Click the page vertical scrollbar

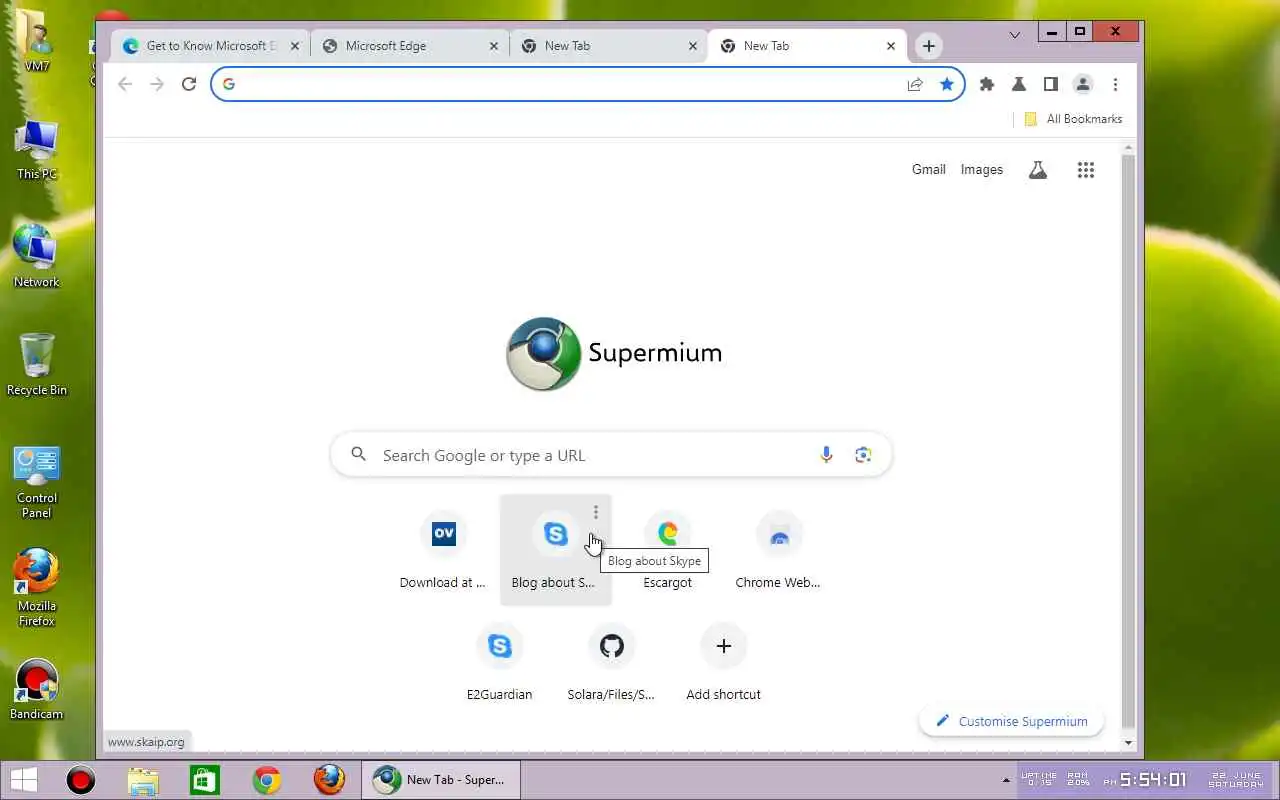(1128, 440)
